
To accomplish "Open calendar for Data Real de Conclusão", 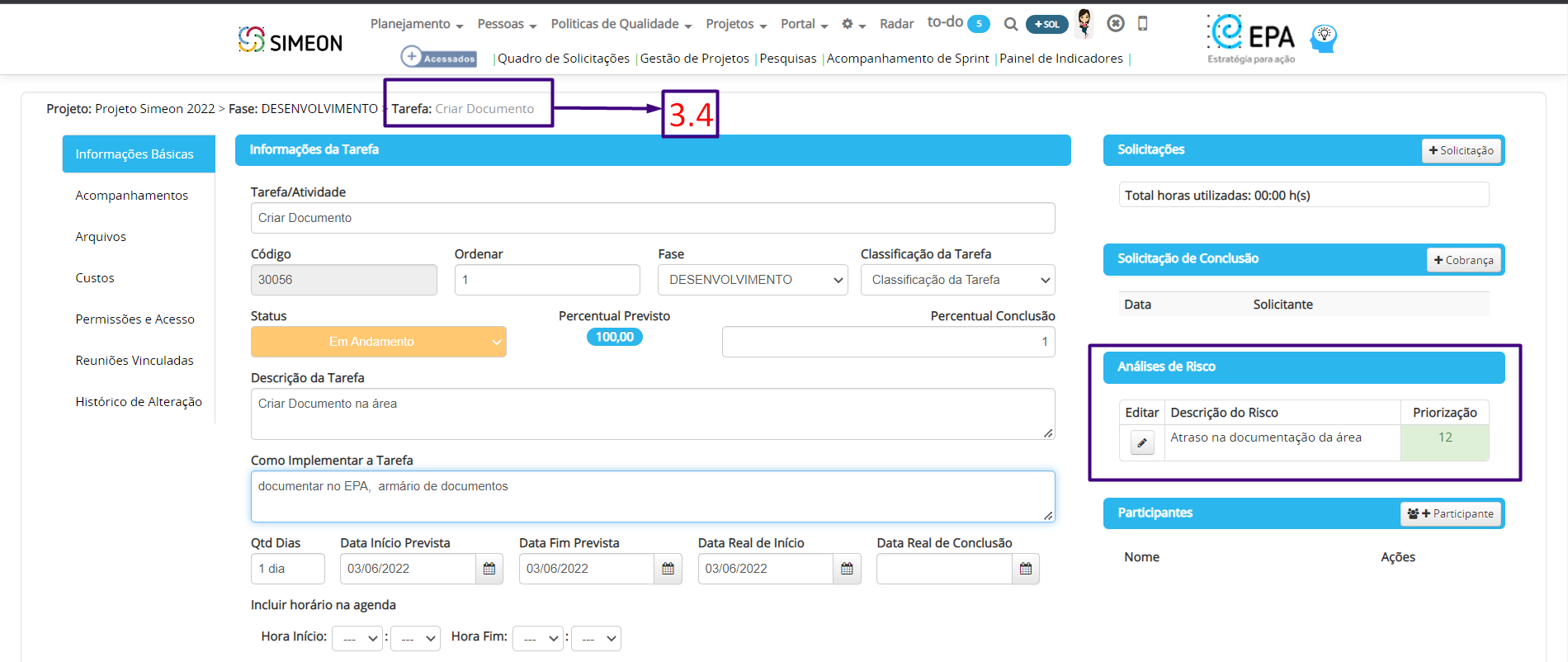I will [1026, 569].
